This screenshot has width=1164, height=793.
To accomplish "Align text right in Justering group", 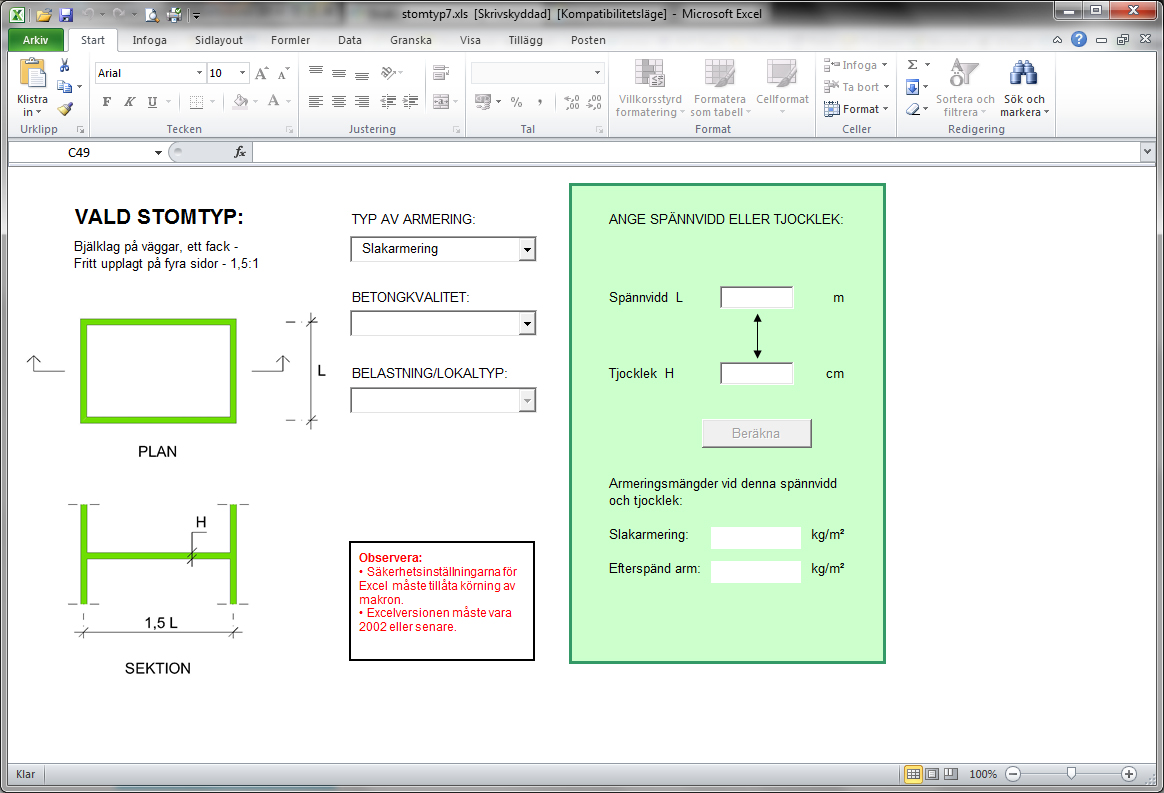I will [x=362, y=102].
